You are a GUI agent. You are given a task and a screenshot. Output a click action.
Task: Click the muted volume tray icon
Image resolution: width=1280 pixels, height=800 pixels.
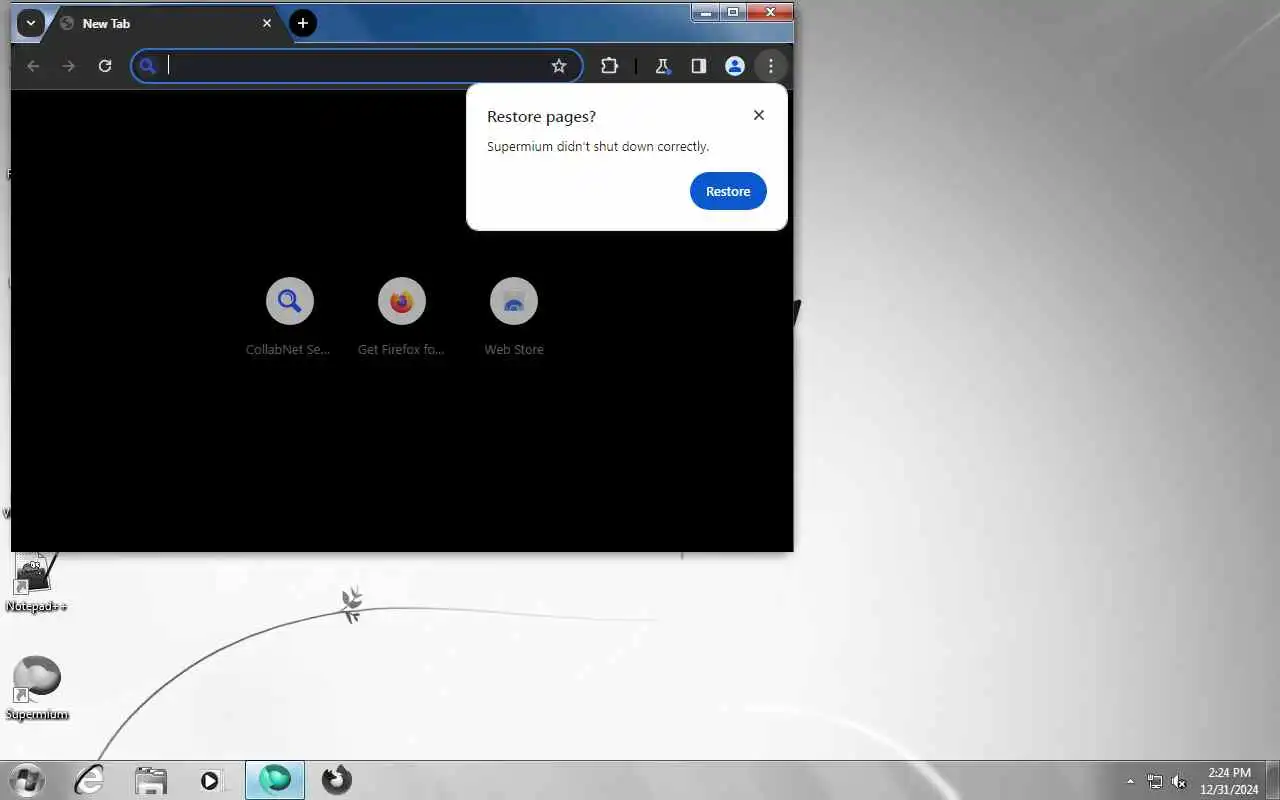point(1179,781)
